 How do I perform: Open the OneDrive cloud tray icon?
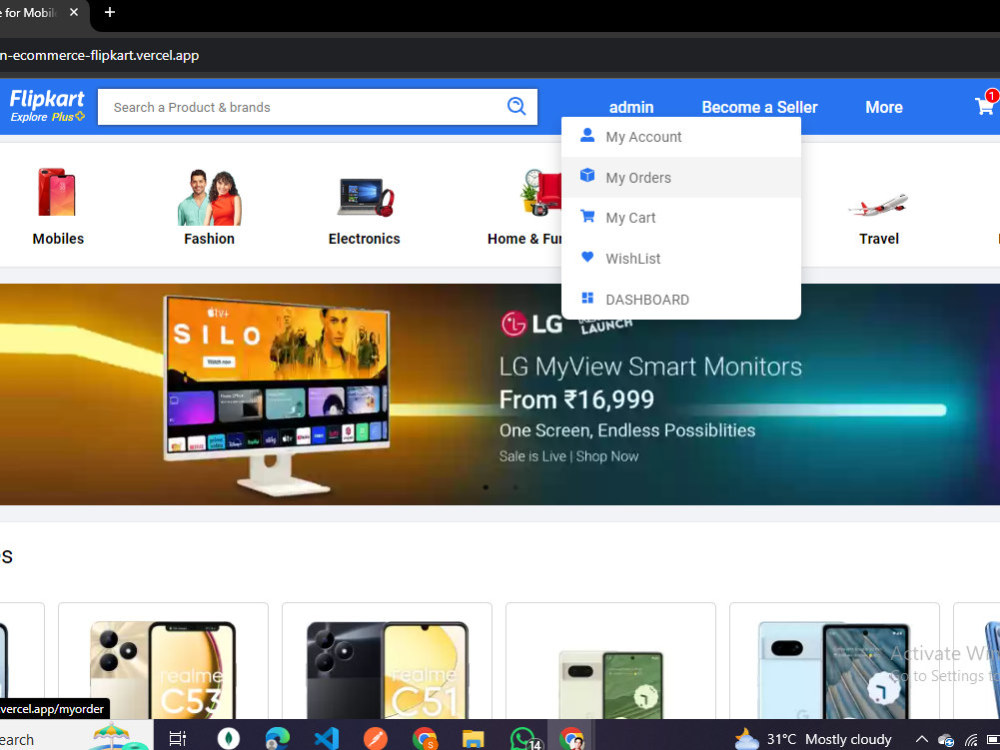click(946, 740)
